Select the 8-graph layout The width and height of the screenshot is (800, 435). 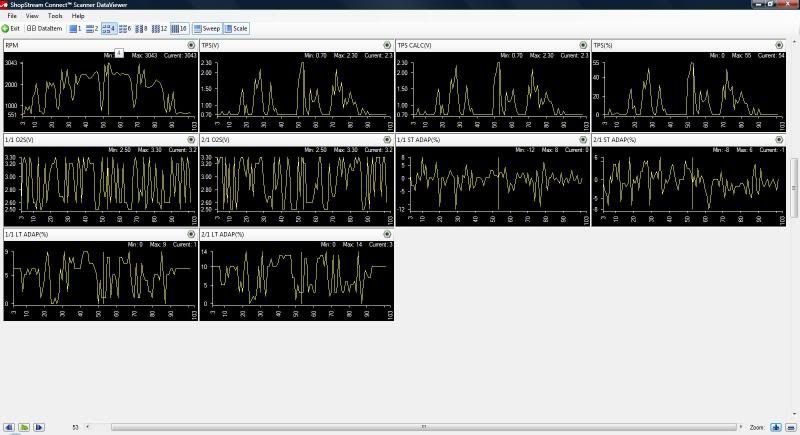tap(140, 28)
